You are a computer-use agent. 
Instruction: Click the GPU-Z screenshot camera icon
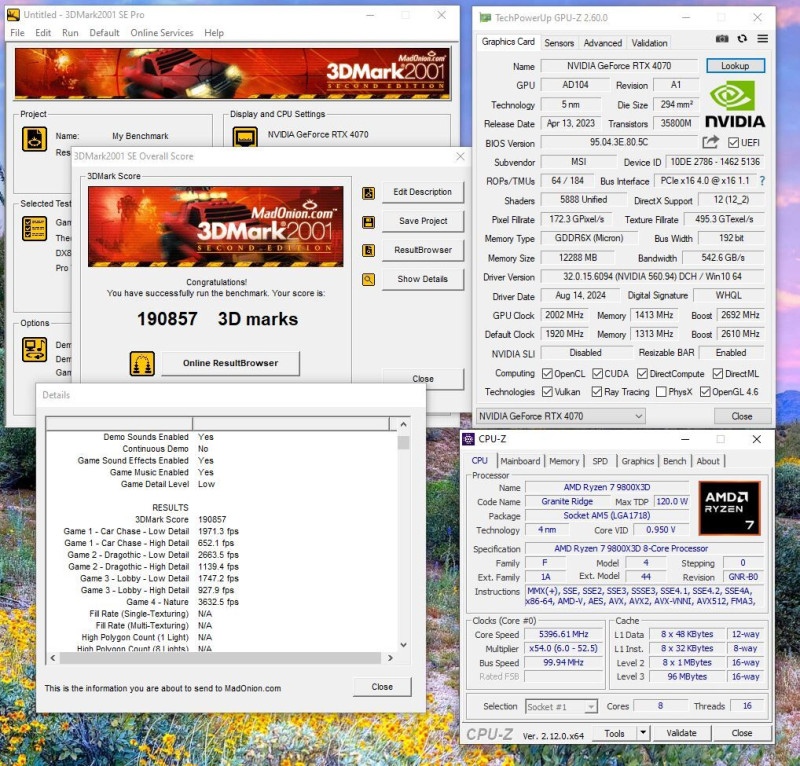[721, 39]
